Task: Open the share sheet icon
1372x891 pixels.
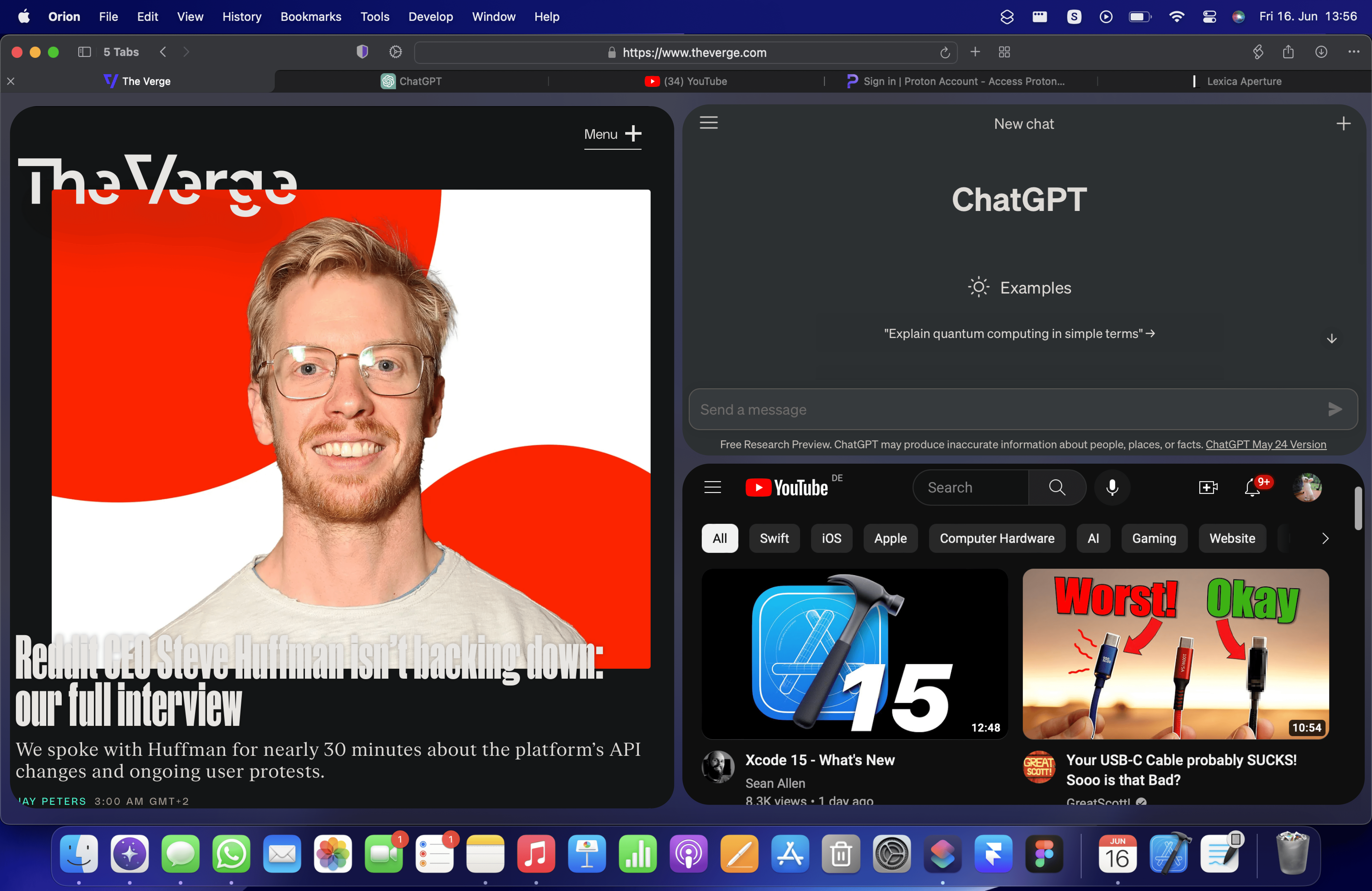Action: (1289, 52)
